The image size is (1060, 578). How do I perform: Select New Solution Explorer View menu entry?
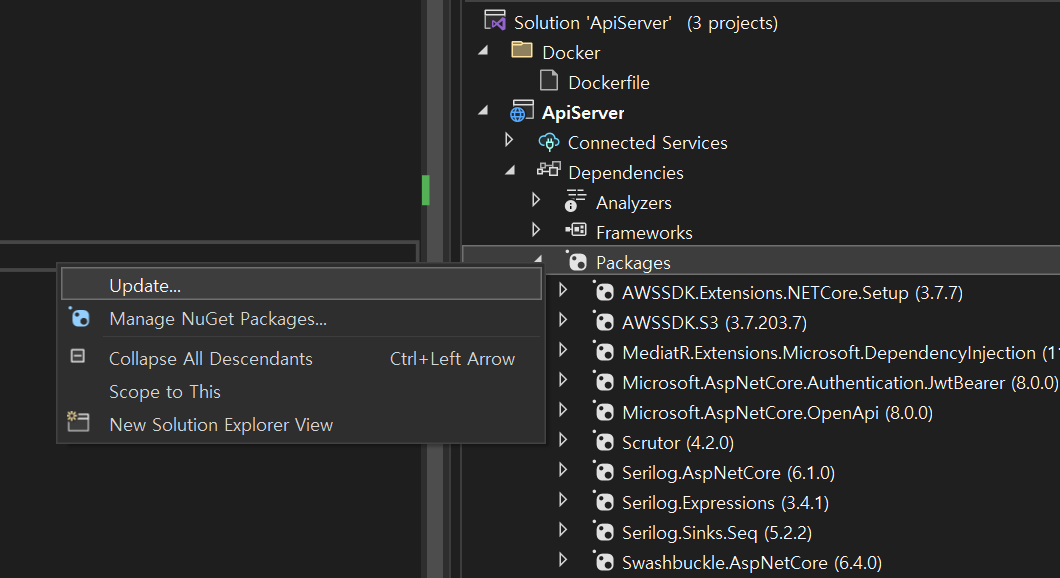[302, 425]
